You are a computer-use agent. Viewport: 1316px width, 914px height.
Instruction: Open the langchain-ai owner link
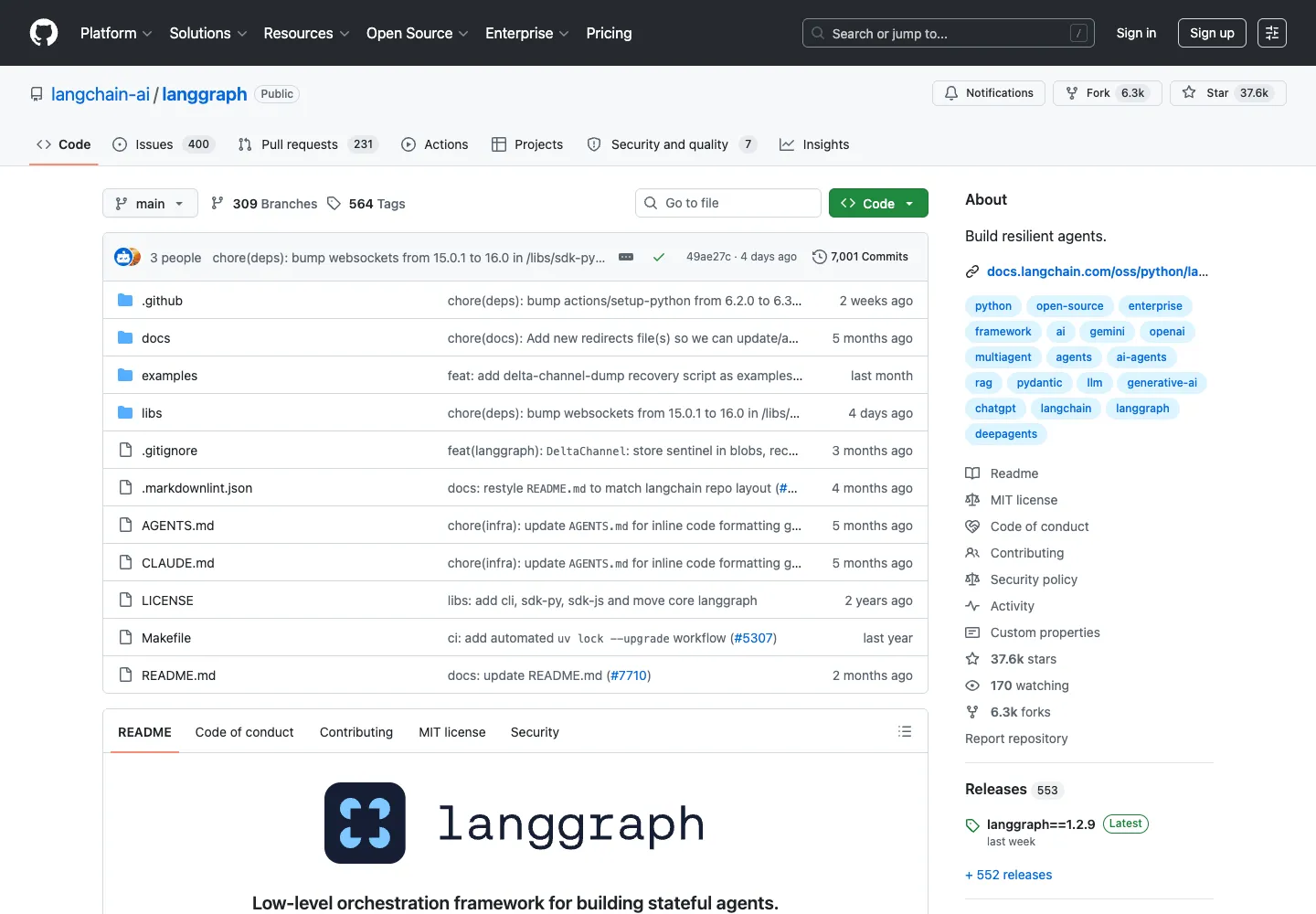101,94
